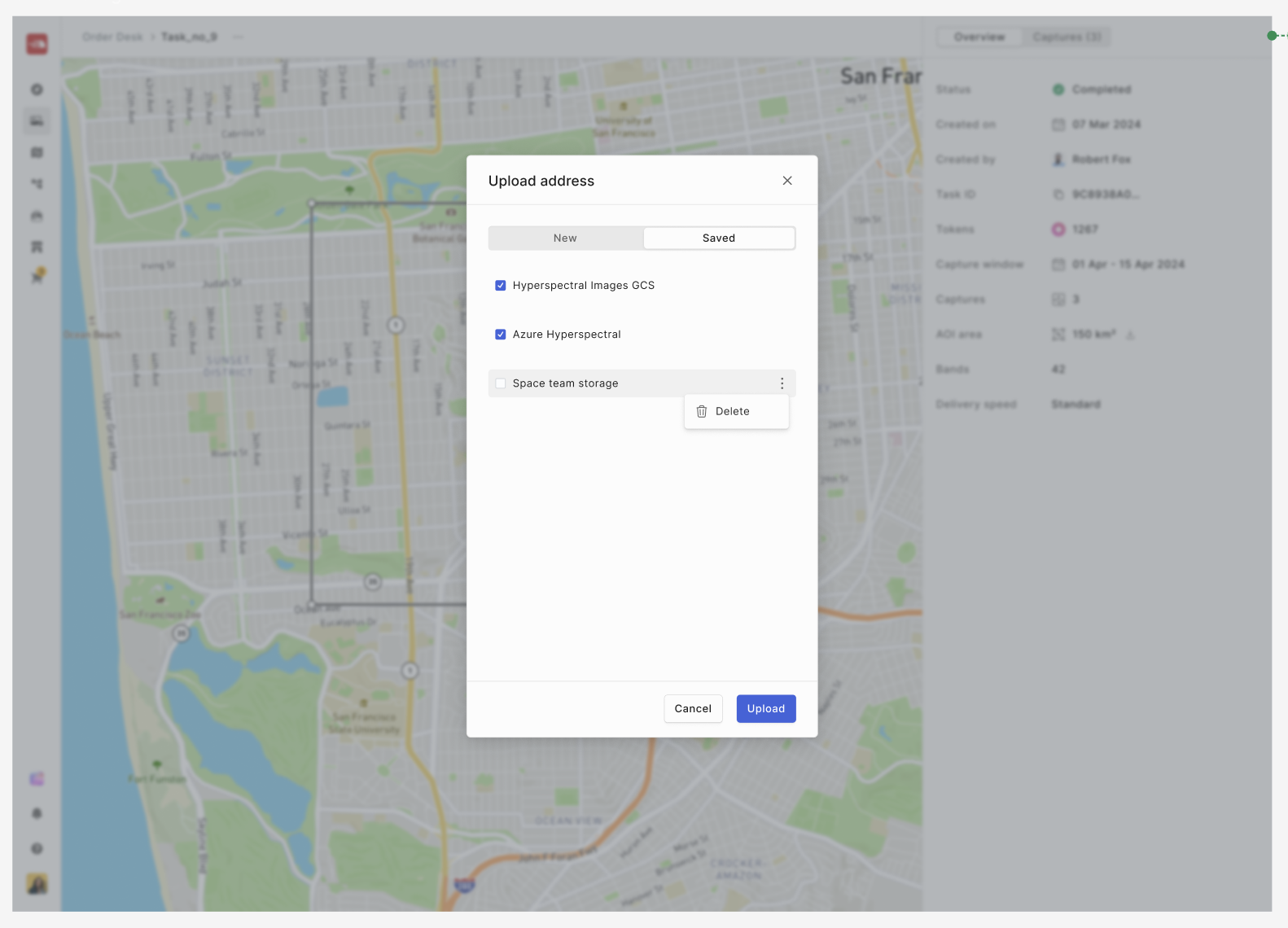
Task: Go to Order Desk breadcrumb
Action: coord(112,37)
